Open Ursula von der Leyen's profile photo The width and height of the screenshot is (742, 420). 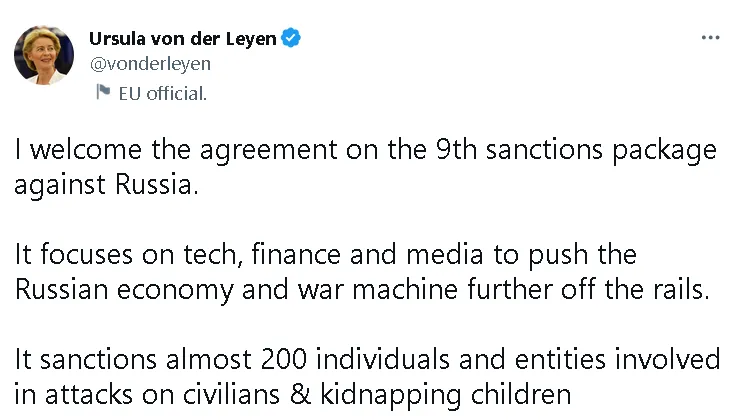[44, 56]
